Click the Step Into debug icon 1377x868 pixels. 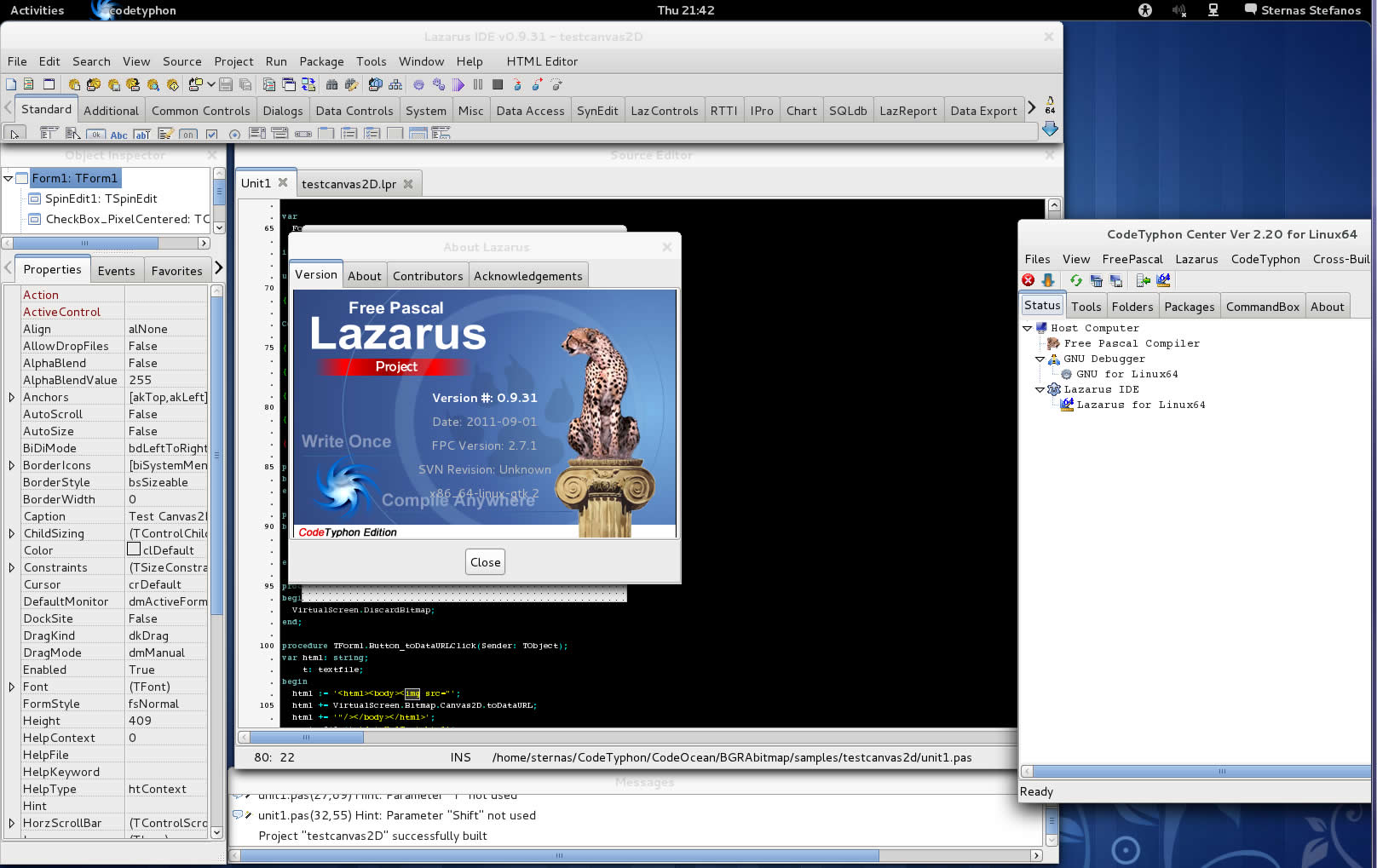[x=517, y=84]
